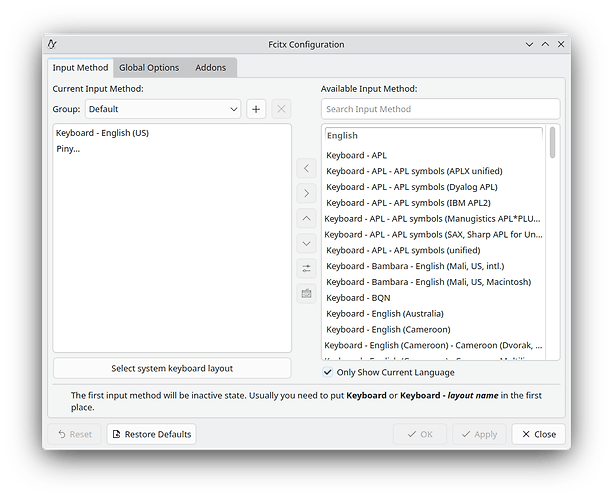Select APL symbols (APLX unified) entry
Image resolution: width=613 pixels, height=500 pixels.
click(x=434, y=171)
